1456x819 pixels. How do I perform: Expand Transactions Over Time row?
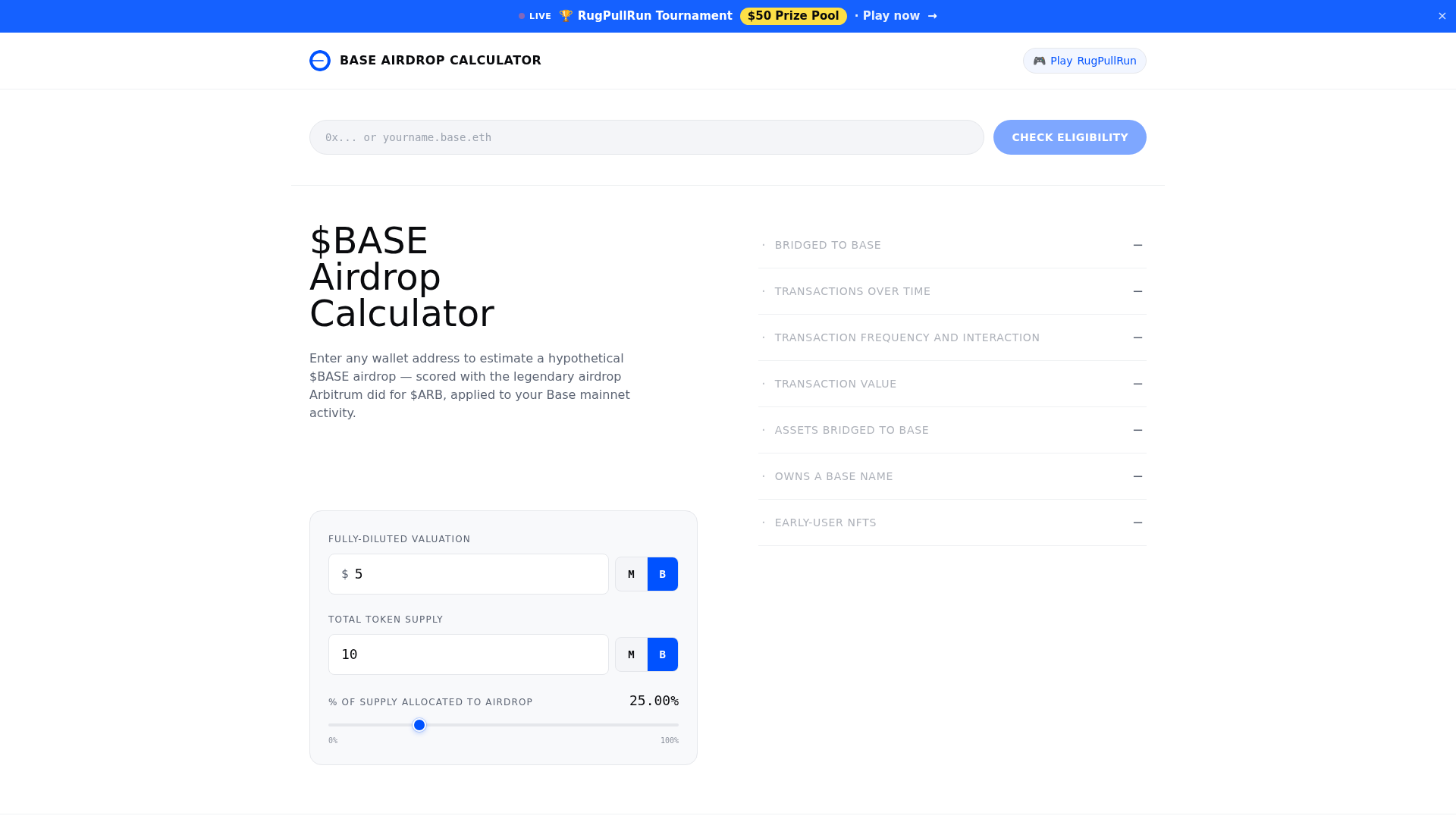tap(952, 291)
